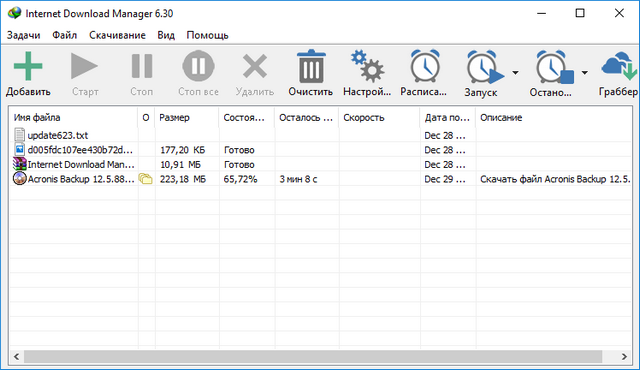Click the 65,72% progress status cell
This screenshot has width=640, height=370.
coord(240,179)
